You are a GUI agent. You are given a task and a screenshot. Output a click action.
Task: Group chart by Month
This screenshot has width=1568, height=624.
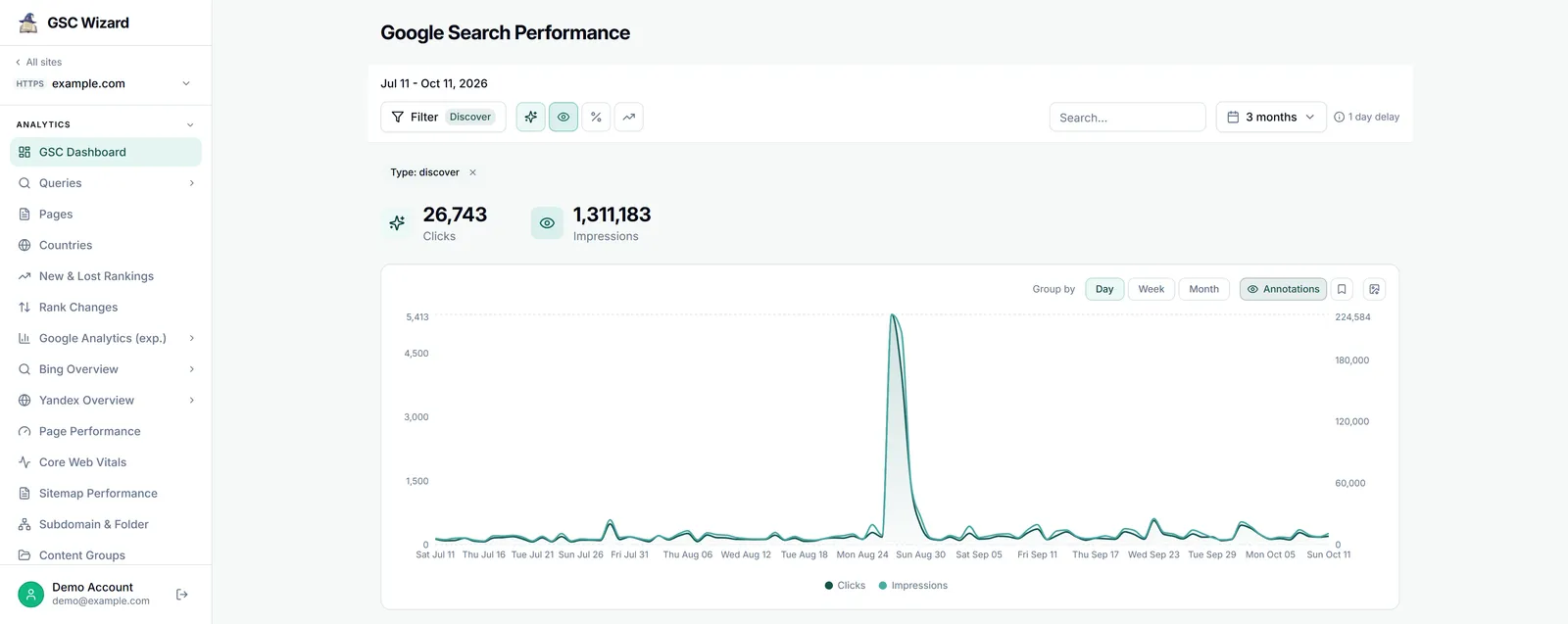[x=1204, y=289]
